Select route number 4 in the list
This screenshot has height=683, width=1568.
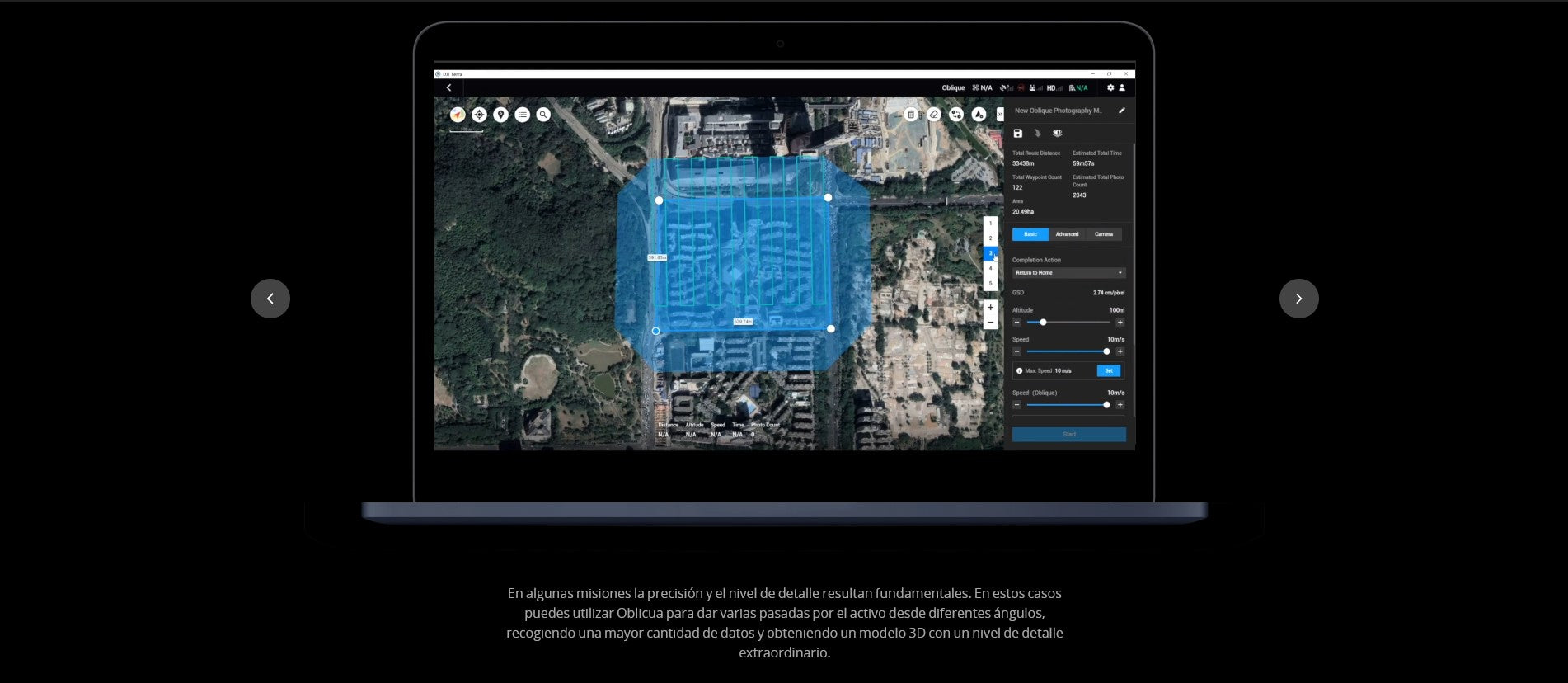tap(991, 268)
